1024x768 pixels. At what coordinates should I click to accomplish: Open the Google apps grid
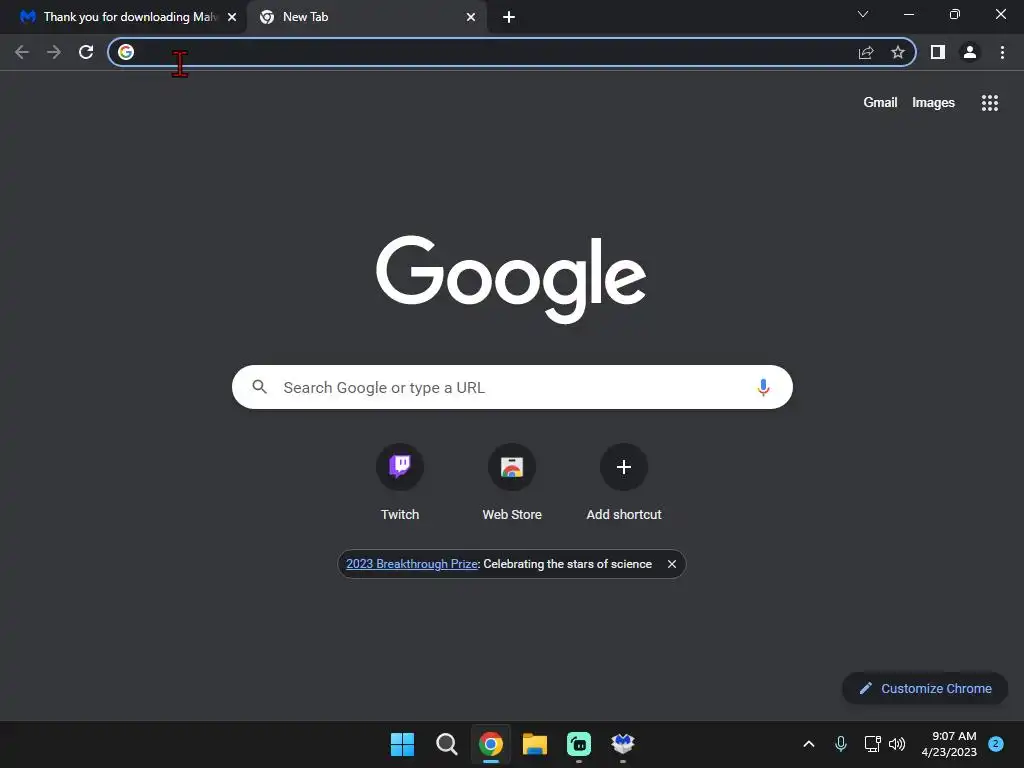989,103
